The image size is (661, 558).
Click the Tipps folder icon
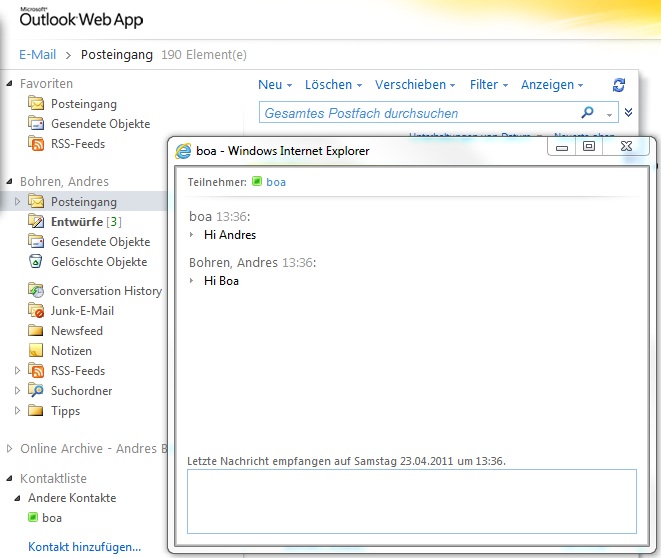point(36,410)
